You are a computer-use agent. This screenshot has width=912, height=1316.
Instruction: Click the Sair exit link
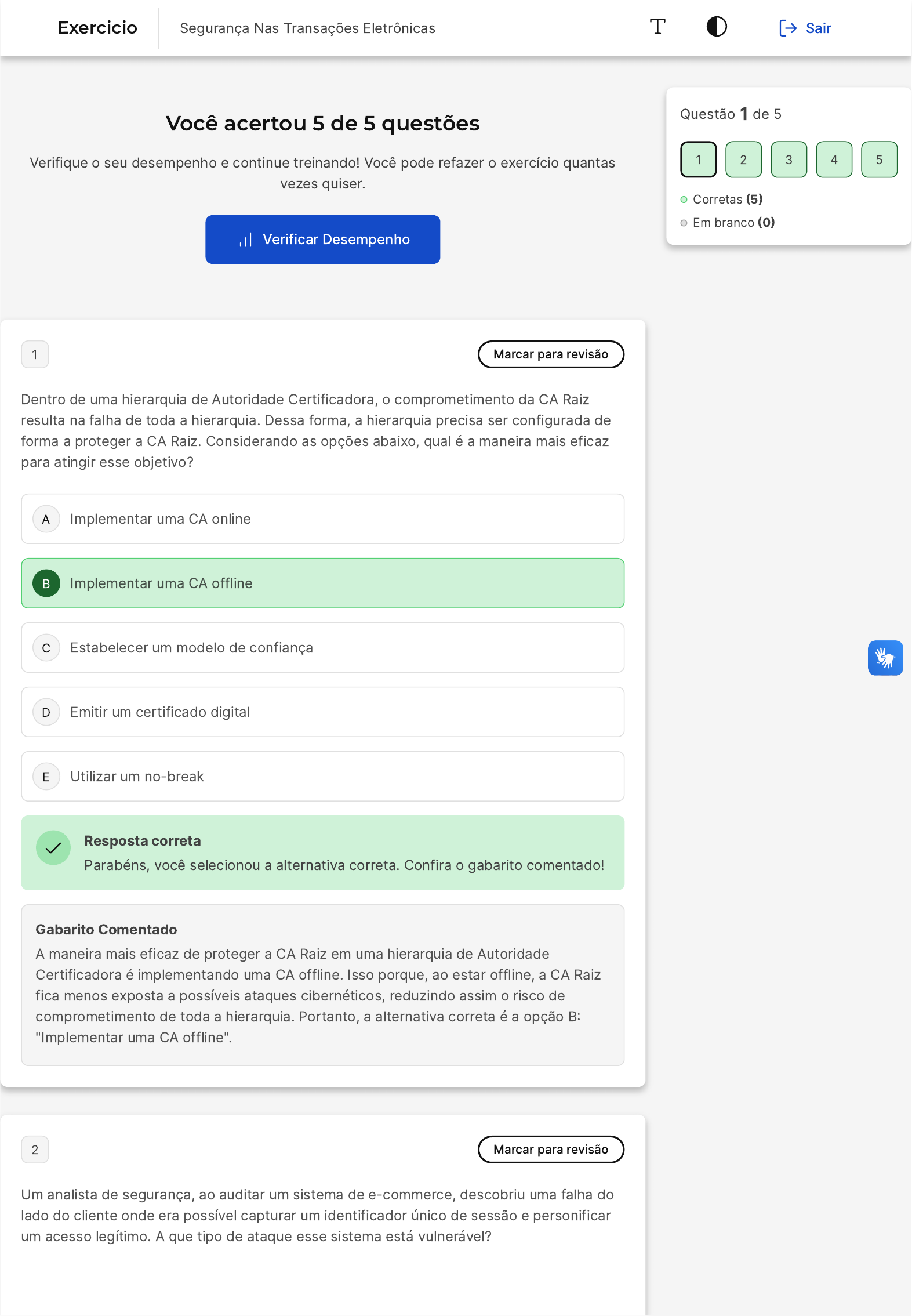pyautogui.click(x=805, y=28)
